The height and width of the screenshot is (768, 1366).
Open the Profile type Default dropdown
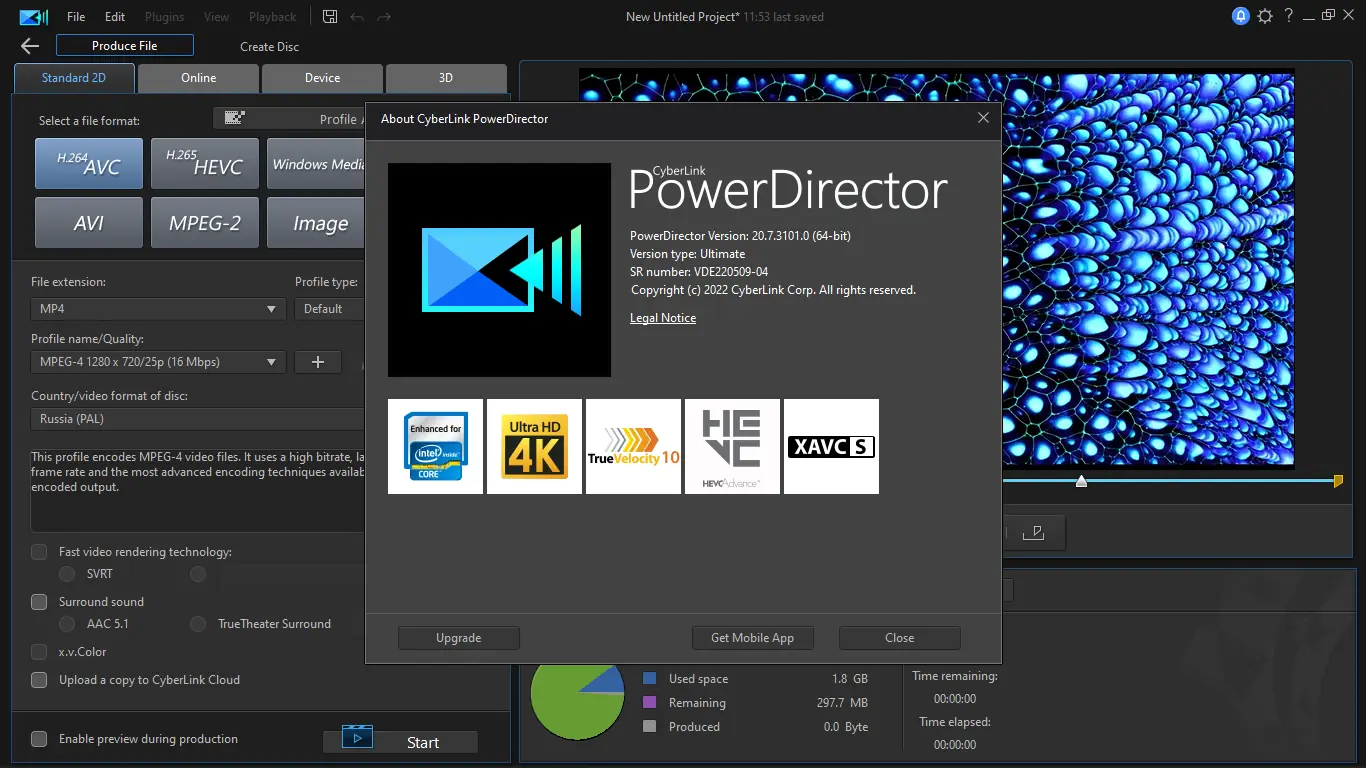(x=330, y=309)
